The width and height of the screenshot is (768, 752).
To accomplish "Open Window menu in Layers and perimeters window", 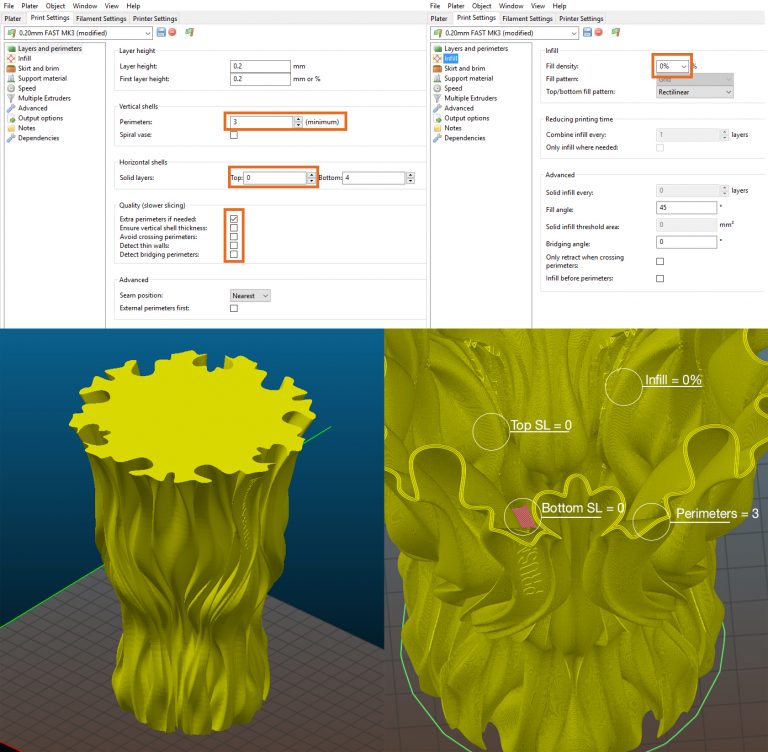I will (85, 6).
